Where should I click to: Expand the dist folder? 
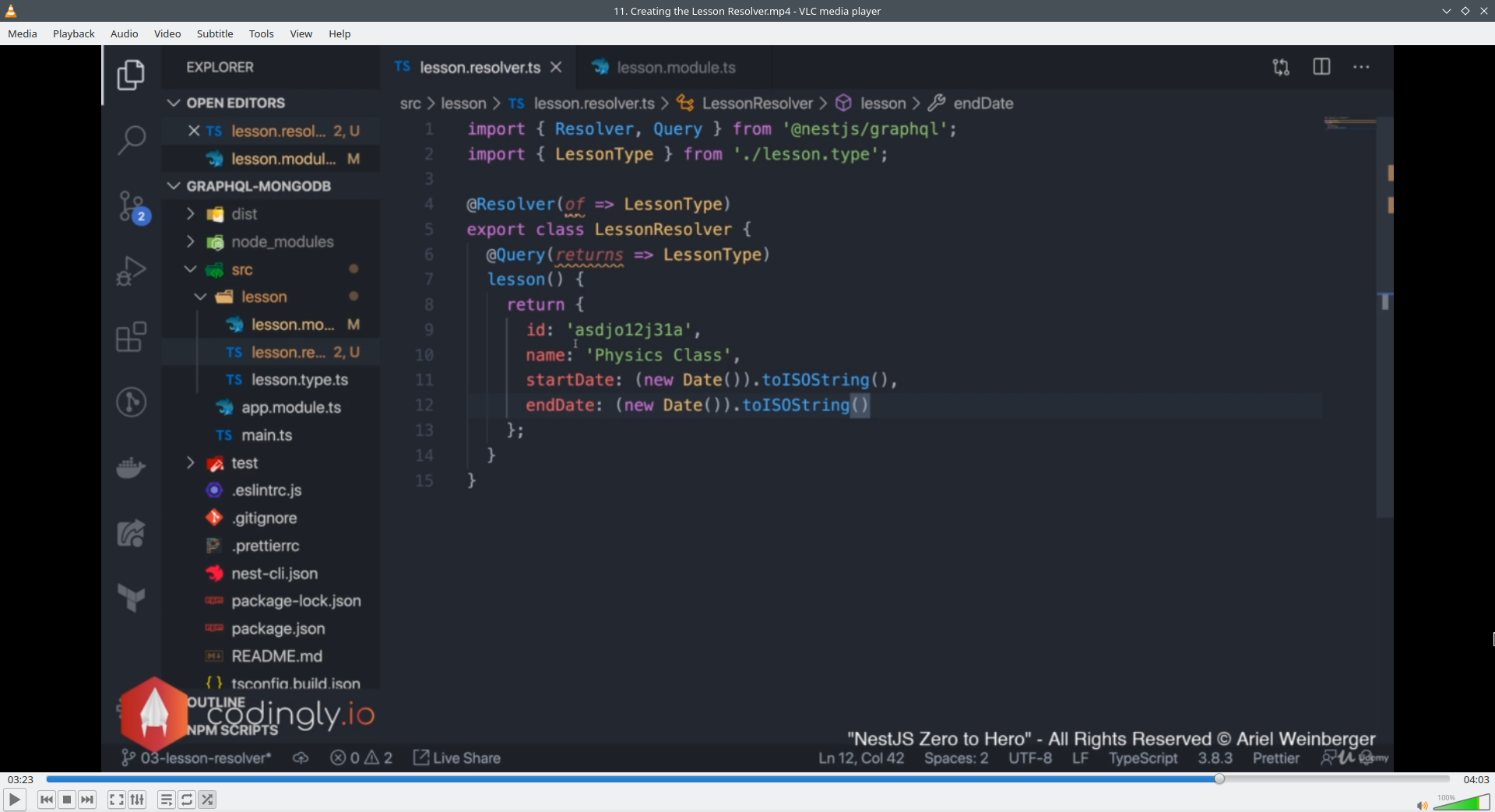(190, 214)
